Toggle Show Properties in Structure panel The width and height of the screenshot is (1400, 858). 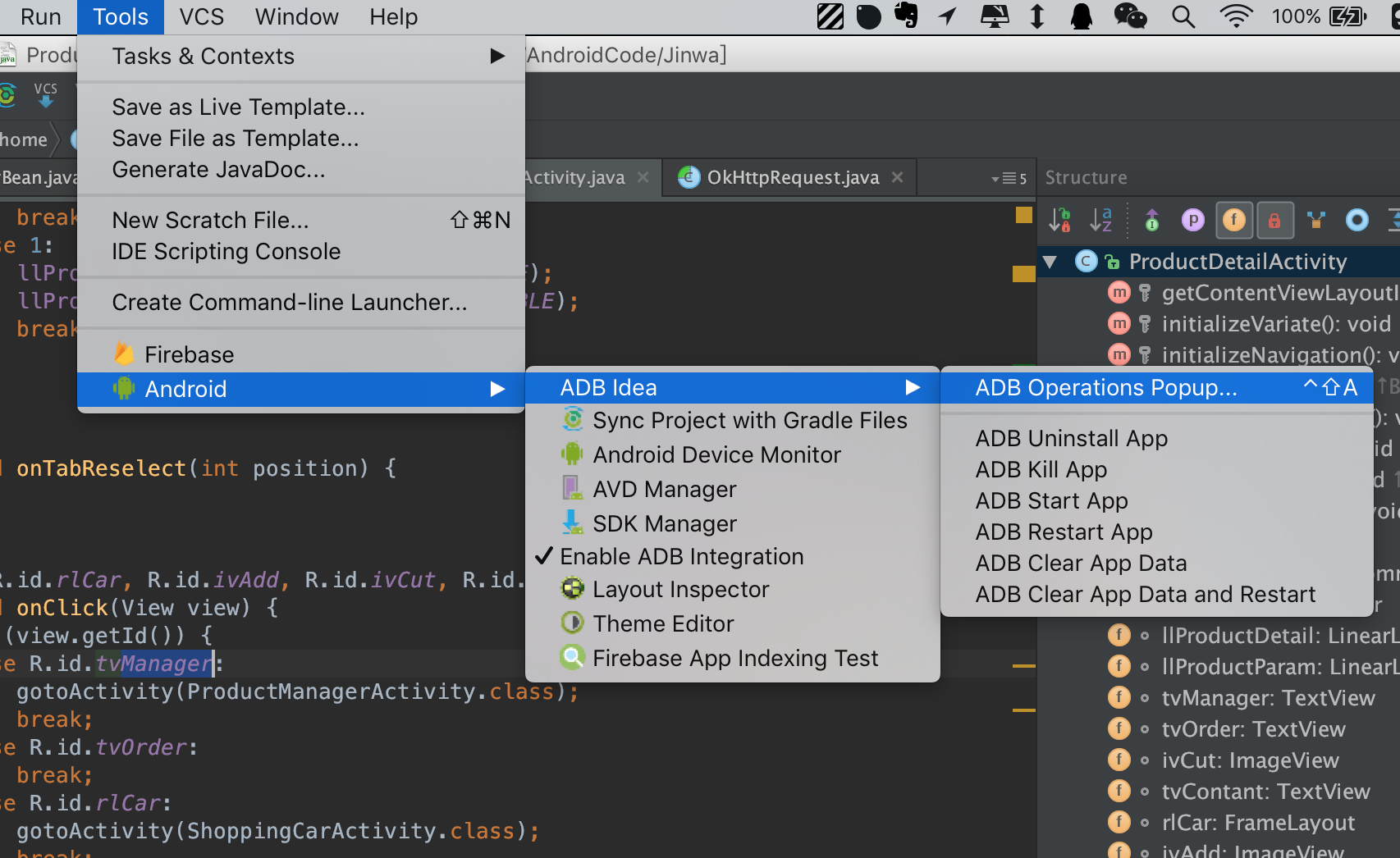(1192, 220)
